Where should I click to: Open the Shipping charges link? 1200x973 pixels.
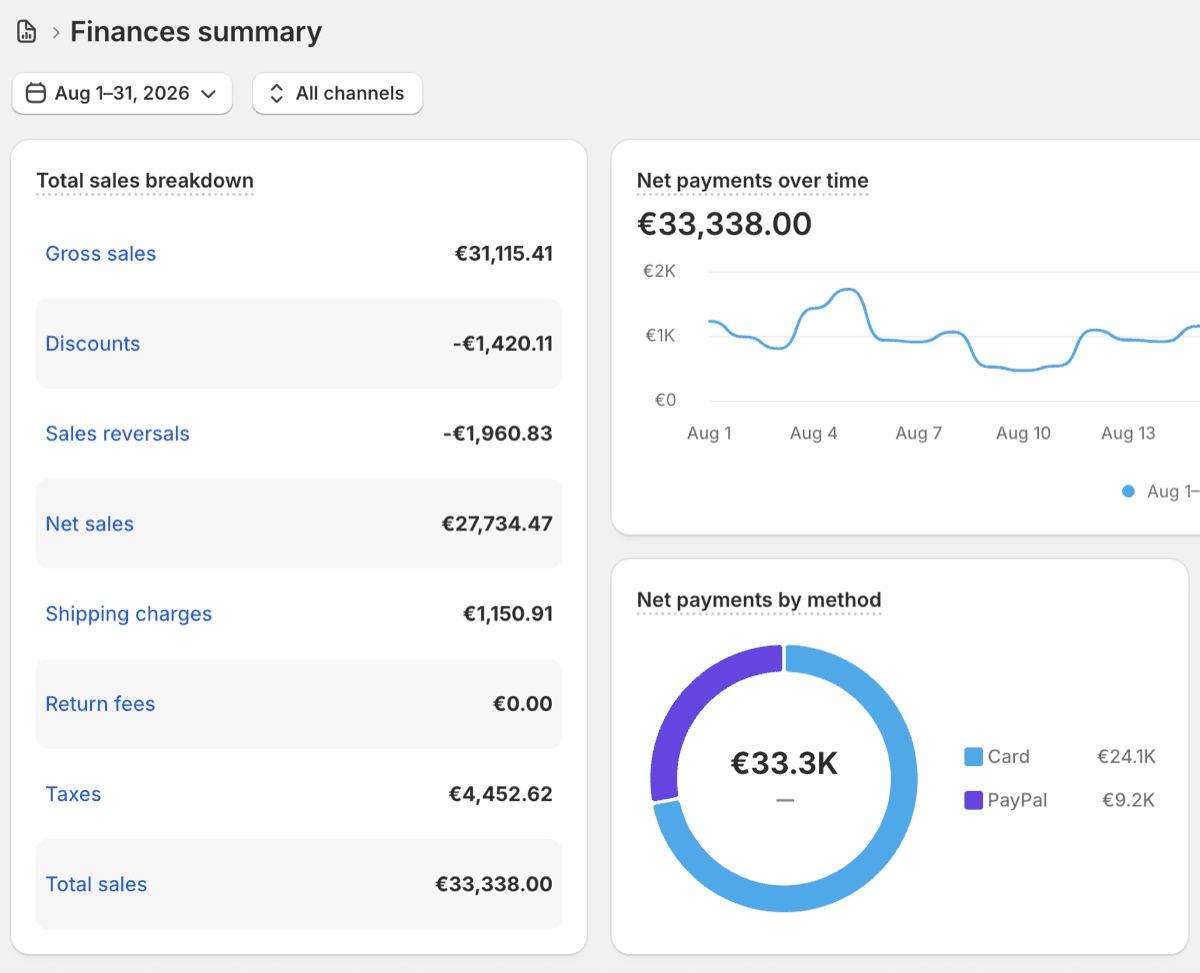pyautogui.click(x=129, y=614)
